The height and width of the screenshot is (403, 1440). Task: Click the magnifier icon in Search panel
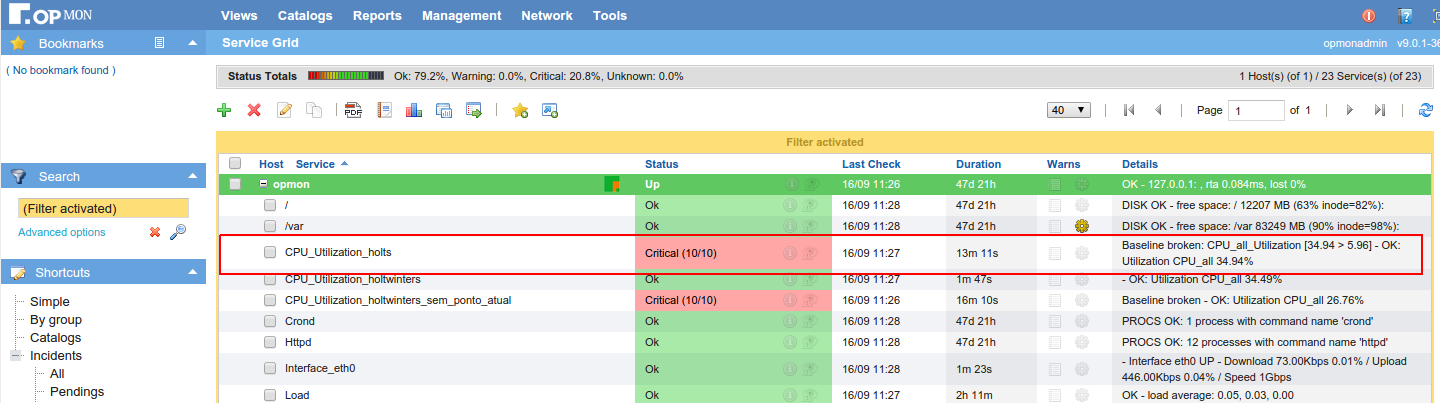178,232
